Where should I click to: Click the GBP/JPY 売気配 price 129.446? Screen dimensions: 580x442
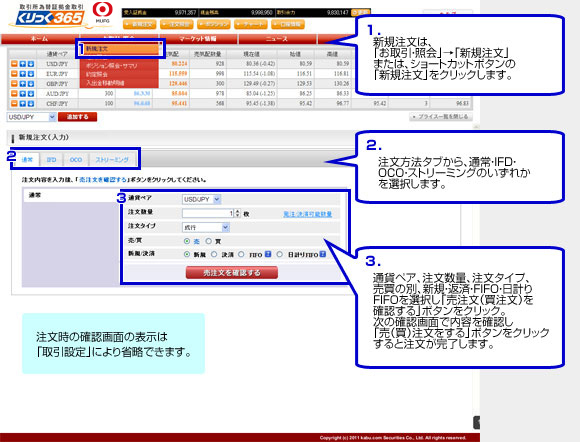point(178,84)
